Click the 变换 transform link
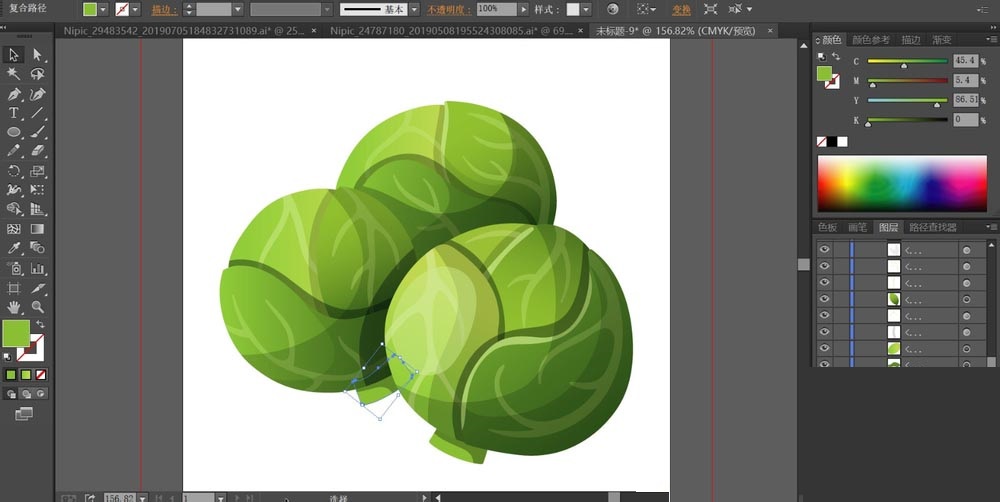This screenshot has height=502, width=1000. click(x=681, y=9)
